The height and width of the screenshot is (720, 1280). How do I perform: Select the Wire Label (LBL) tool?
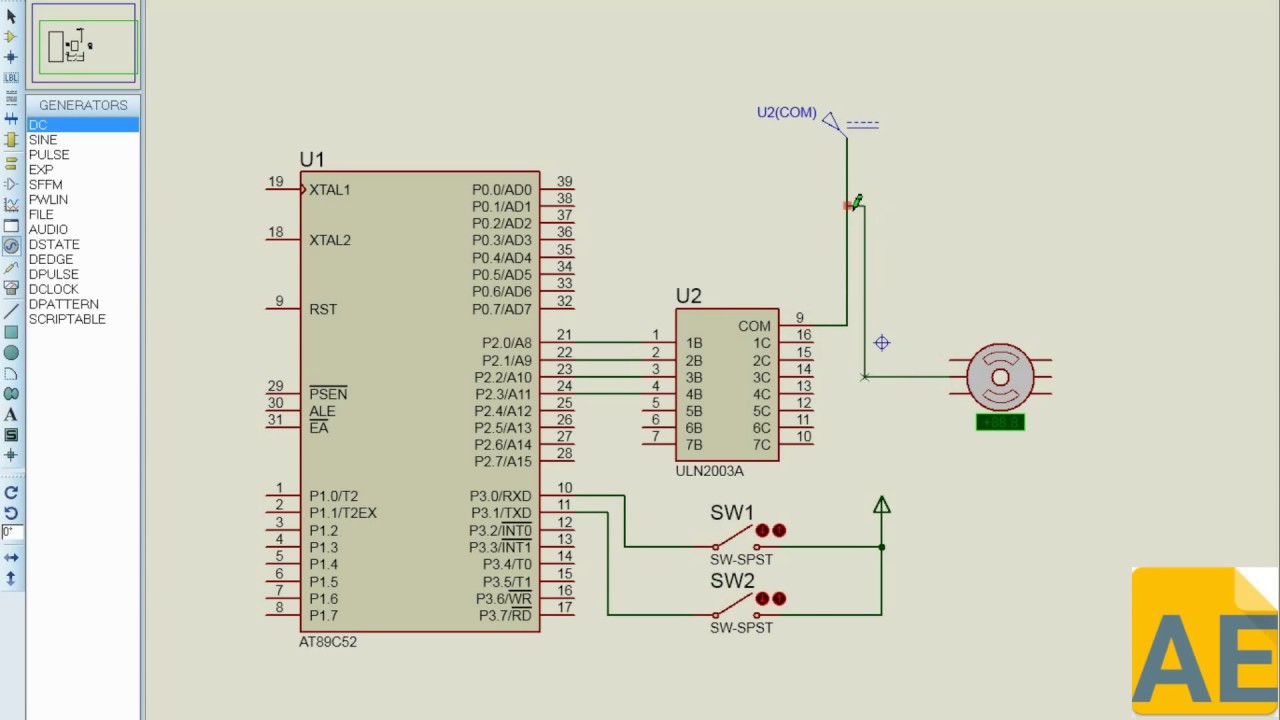pos(11,77)
